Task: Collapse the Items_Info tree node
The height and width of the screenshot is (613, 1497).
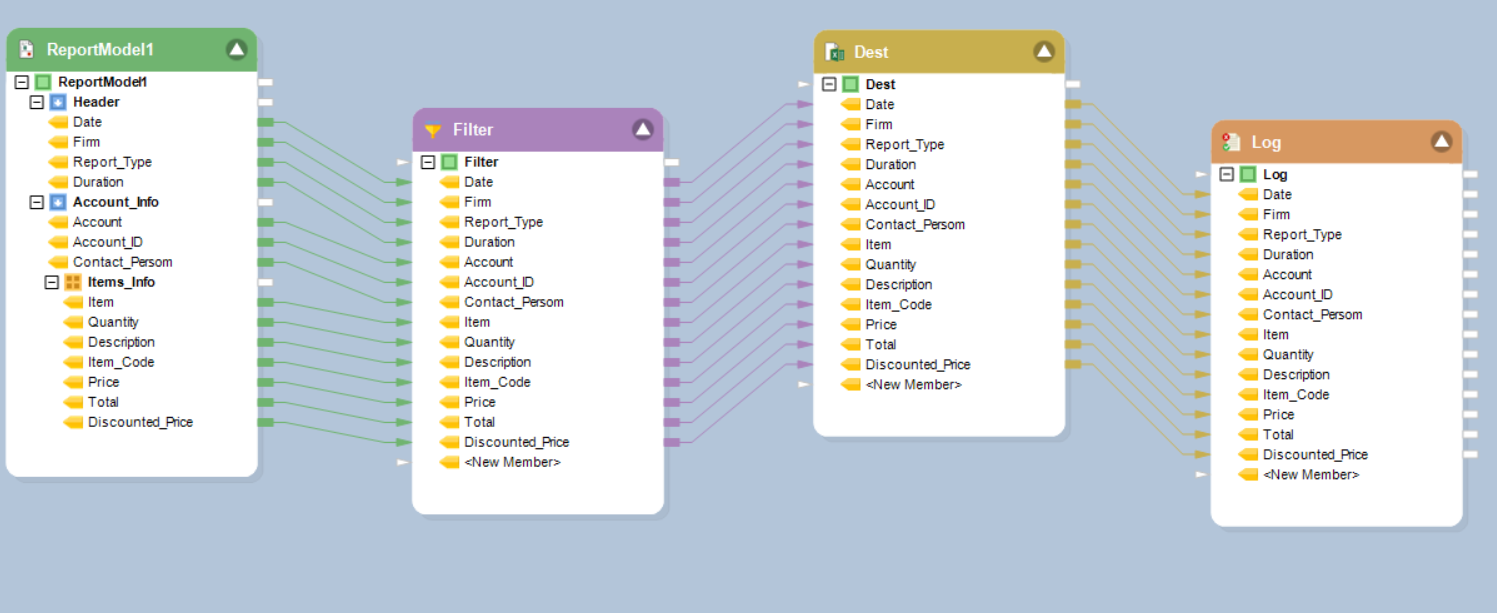Action: [x=52, y=282]
